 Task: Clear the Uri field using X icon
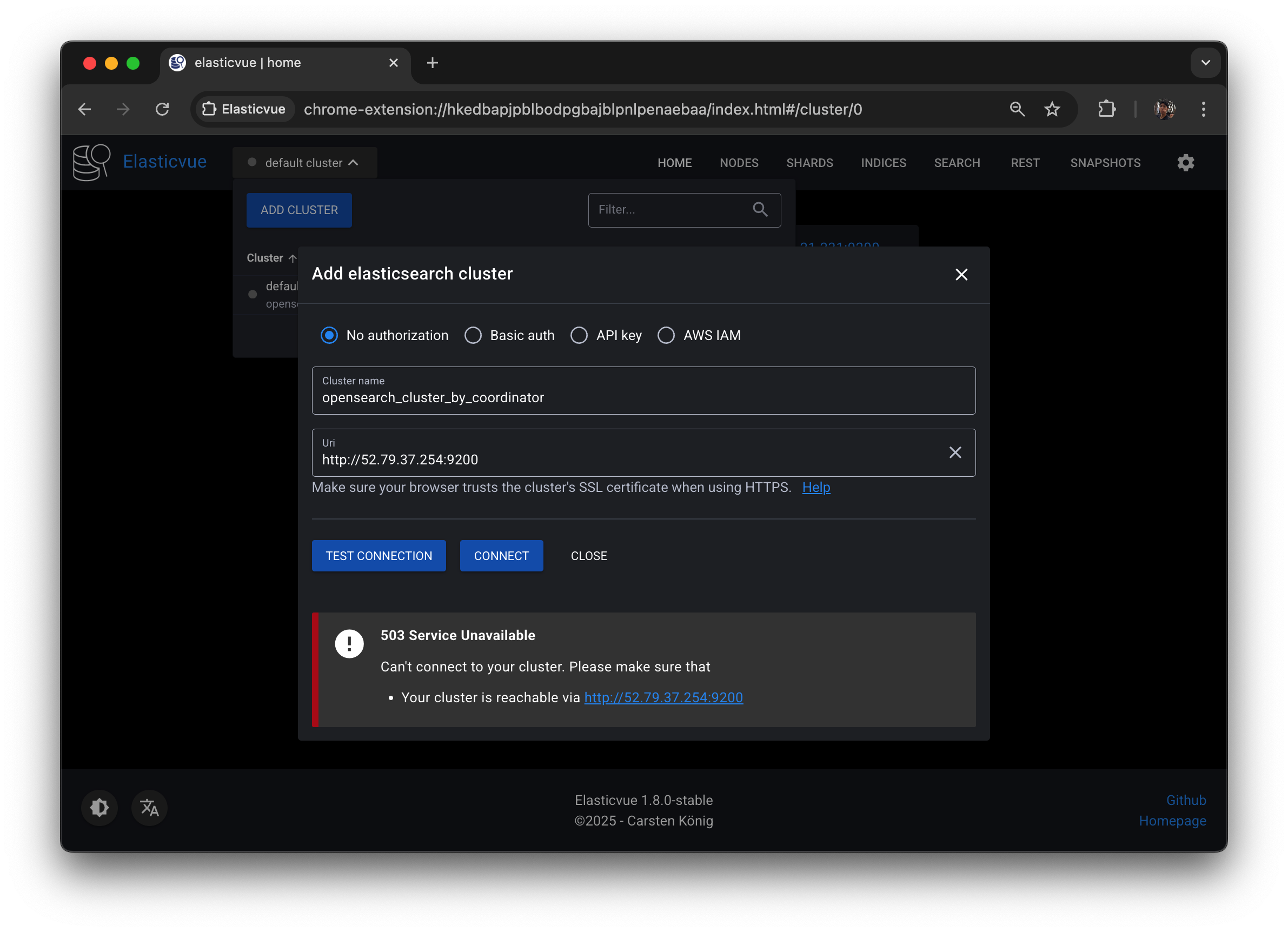(954, 452)
